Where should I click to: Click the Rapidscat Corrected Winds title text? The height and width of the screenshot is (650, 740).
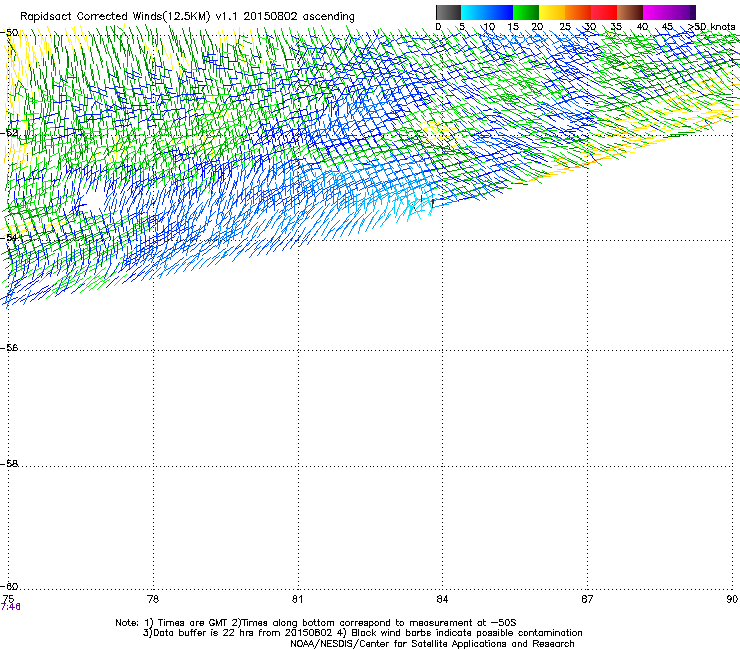click(x=187, y=16)
